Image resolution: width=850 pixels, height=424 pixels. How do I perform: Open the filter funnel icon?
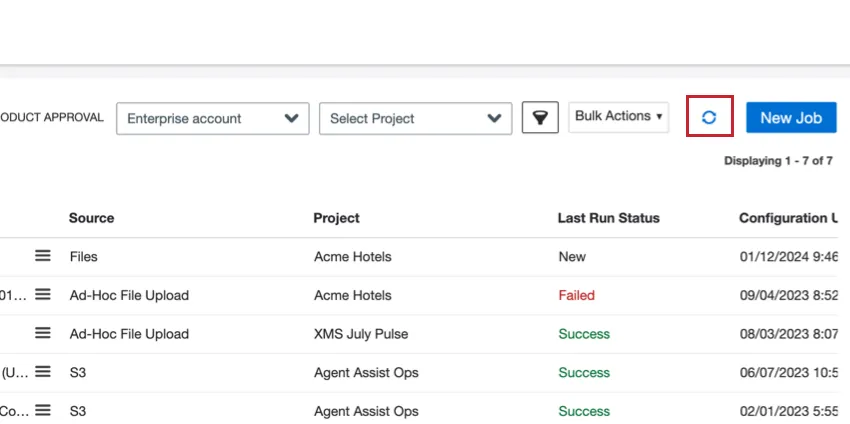540,118
